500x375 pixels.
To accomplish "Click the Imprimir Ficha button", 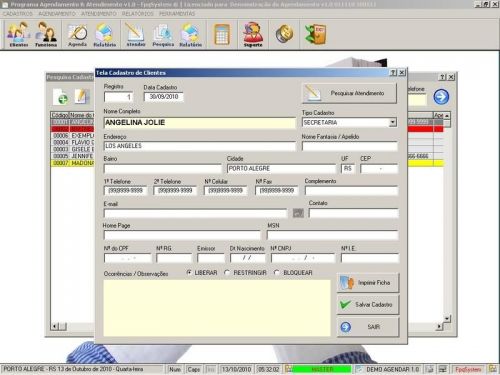I will (368, 283).
